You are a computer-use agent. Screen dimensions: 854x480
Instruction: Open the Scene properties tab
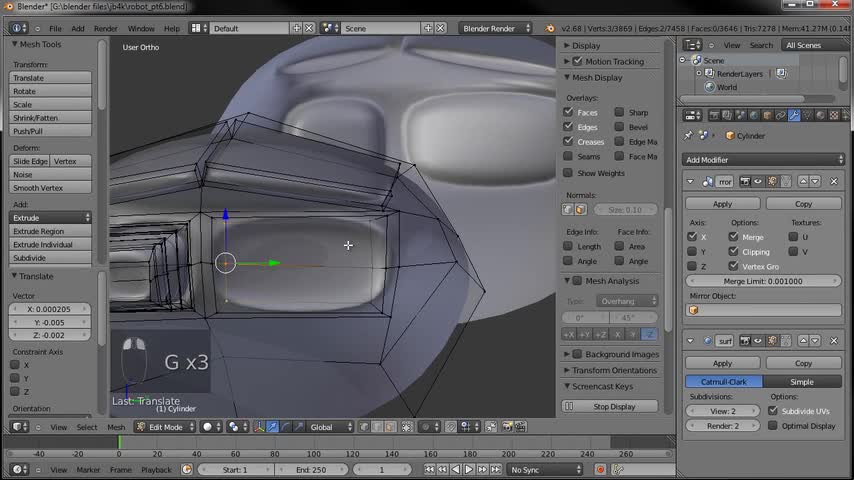[x=740, y=116]
